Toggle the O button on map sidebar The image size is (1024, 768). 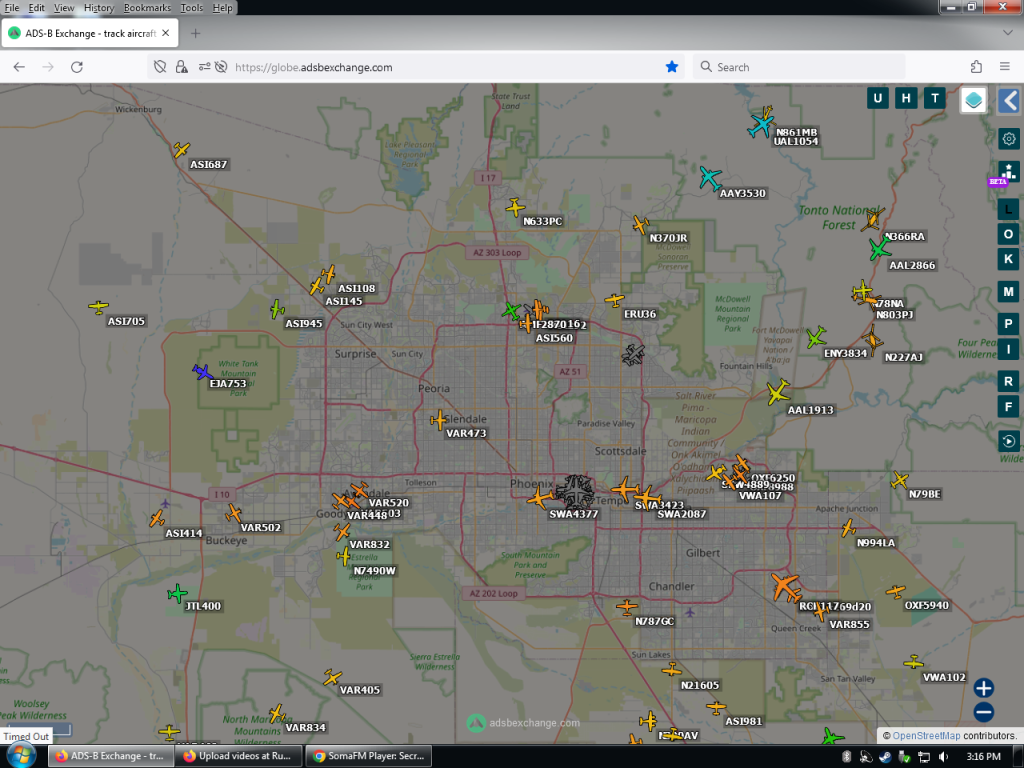[x=1008, y=234]
